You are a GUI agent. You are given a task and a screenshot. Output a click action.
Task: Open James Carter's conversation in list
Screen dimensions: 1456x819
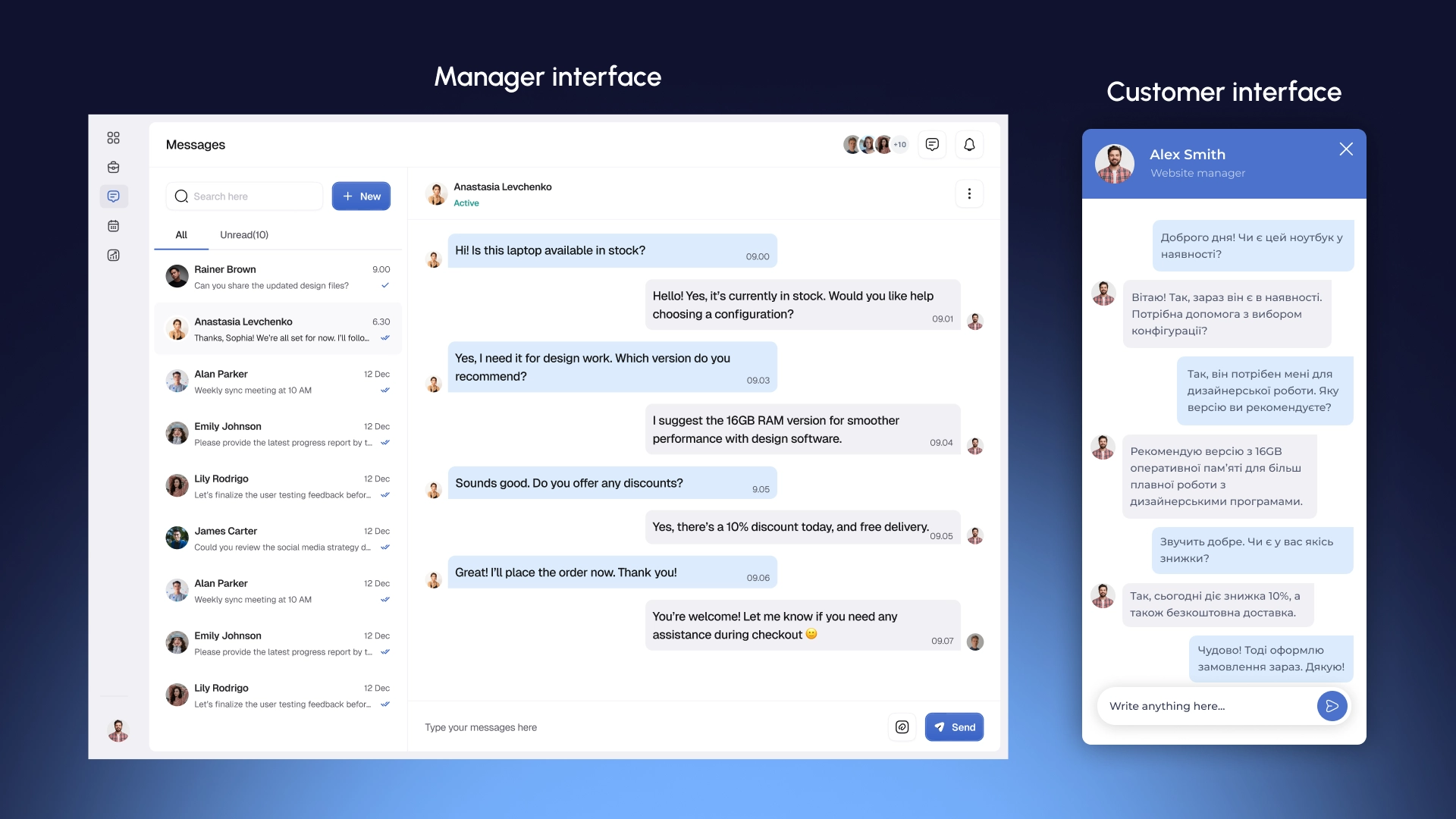tap(278, 538)
